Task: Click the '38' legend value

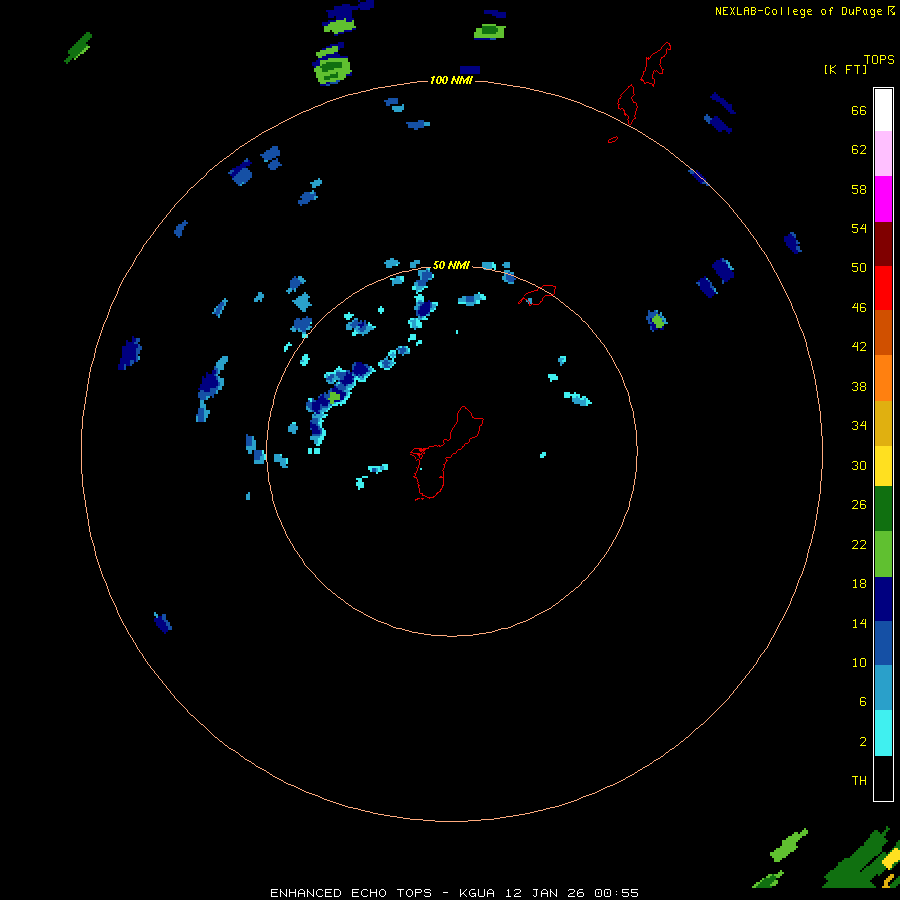Action: [x=859, y=386]
